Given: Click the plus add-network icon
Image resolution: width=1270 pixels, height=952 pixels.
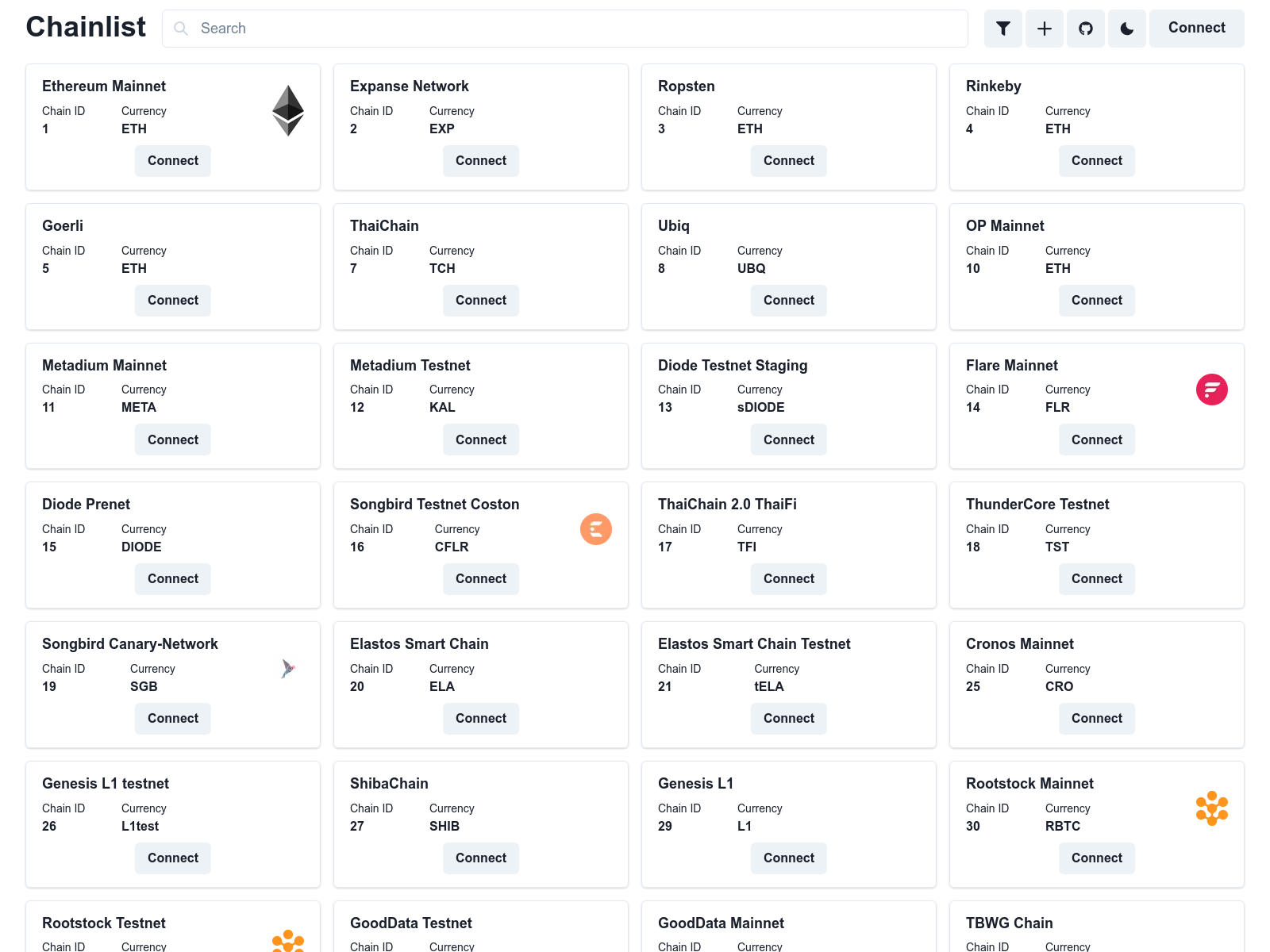Looking at the screenshot, I should 1045,29.
